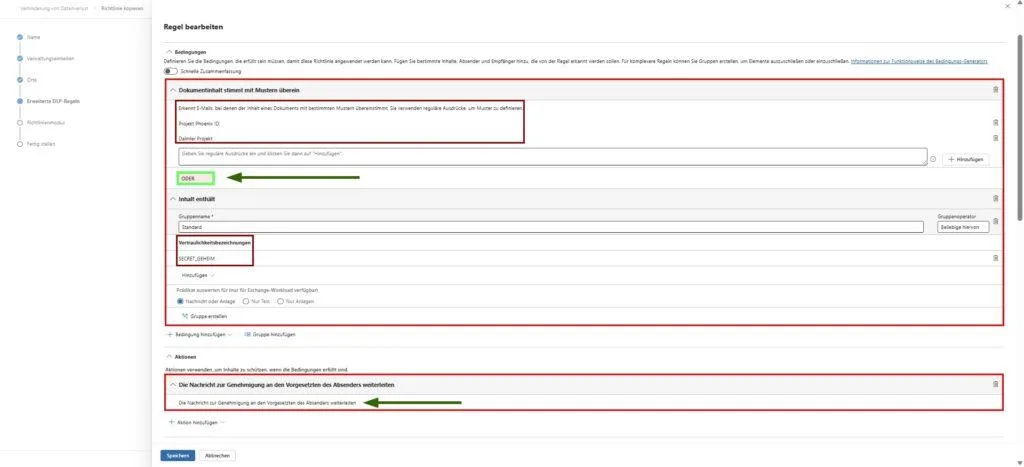Delete the 'Dokumentinhalt stimmt mit Mustern überein' condition
The width and height of the screenshot is (1024, 467).
pyautogui.click(x=995, y=89)
